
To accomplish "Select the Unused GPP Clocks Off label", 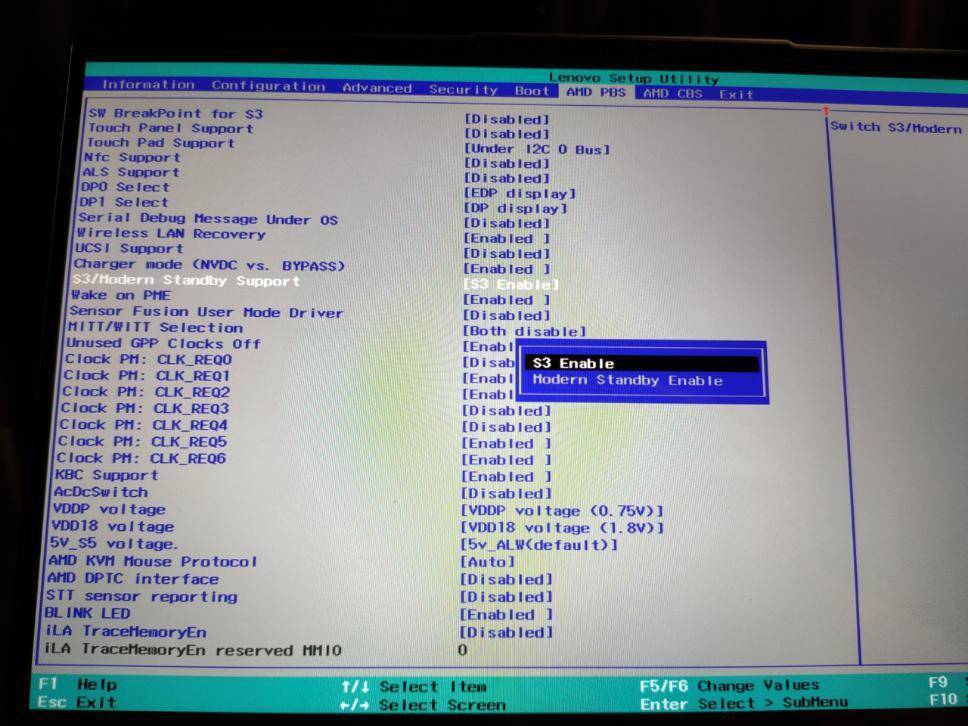I will tap(164, 343).
